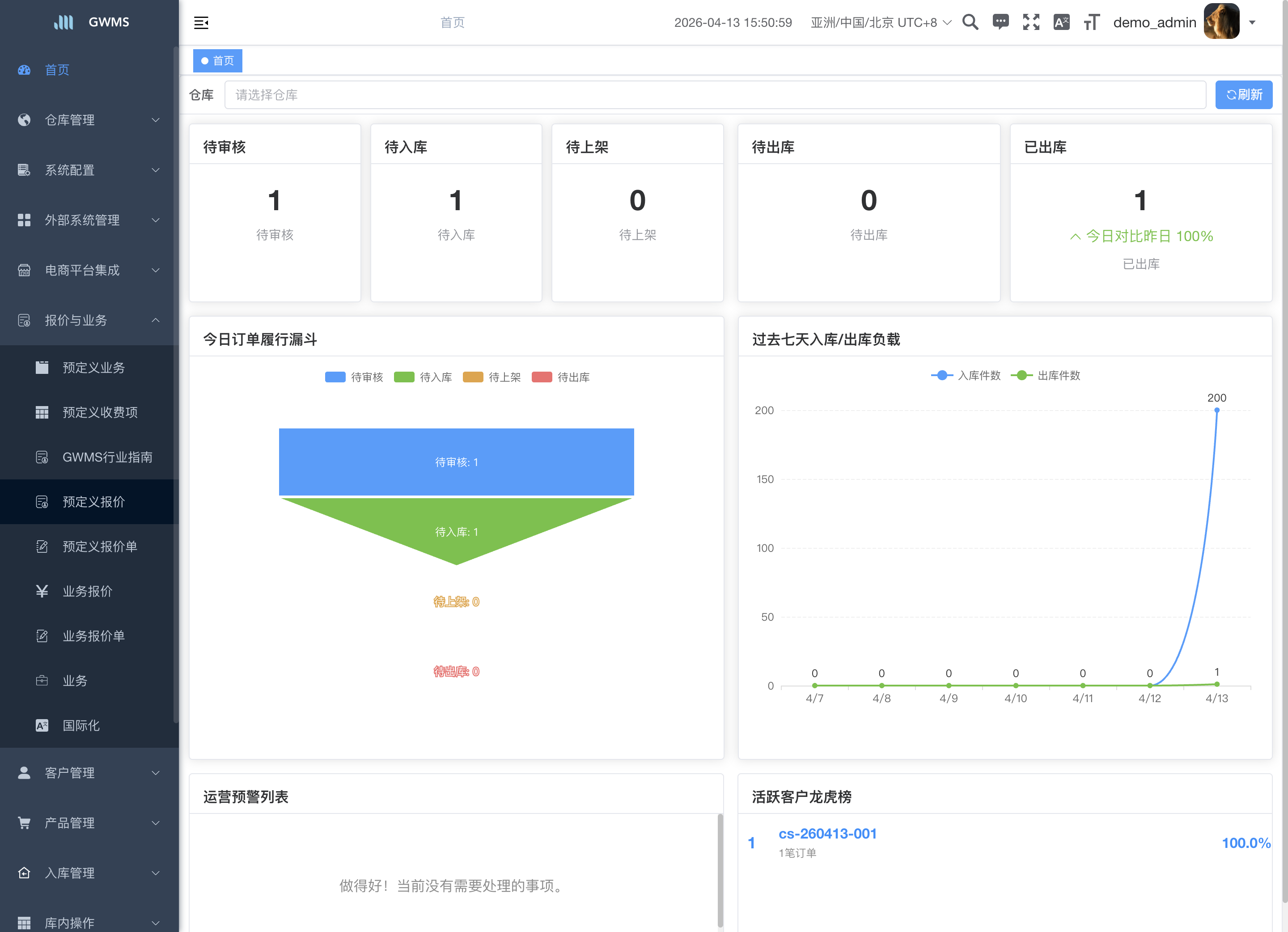The width and height of the screenshot is (1288, 932).
Task: Click the 刷新 refresh button
Action: tap(1244, 95)
